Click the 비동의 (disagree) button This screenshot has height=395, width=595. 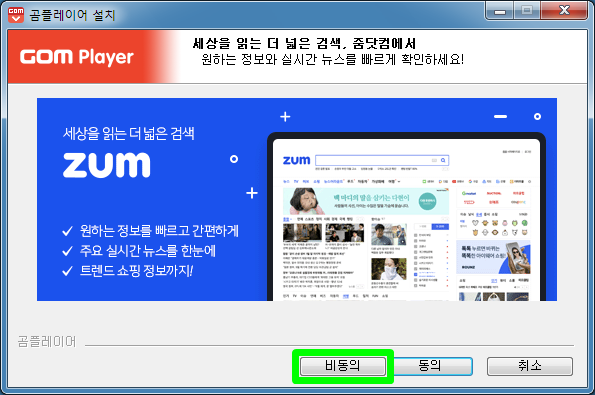(x=343, y=366)
